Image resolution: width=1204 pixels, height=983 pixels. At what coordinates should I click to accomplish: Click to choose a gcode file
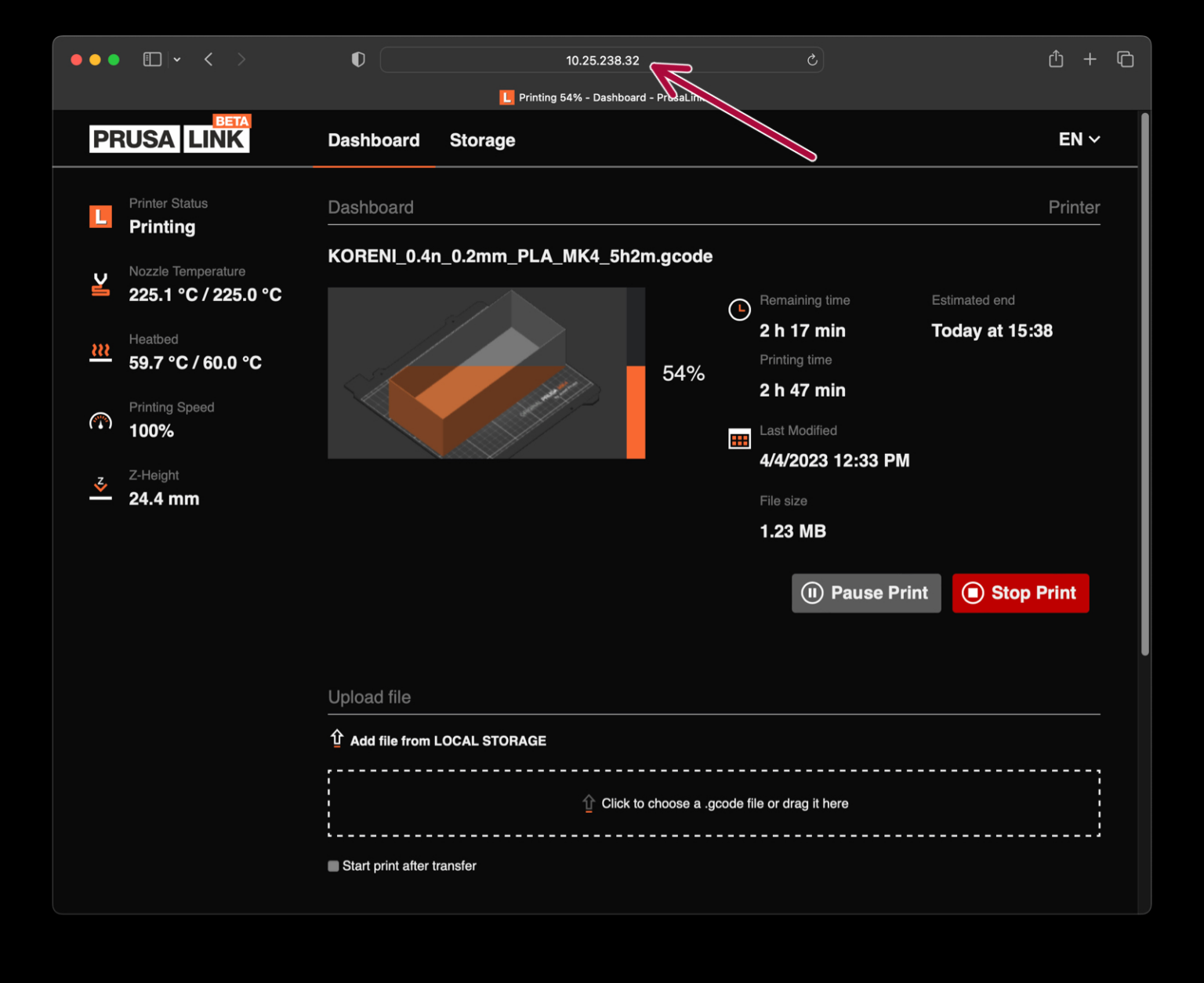point(713,803)
